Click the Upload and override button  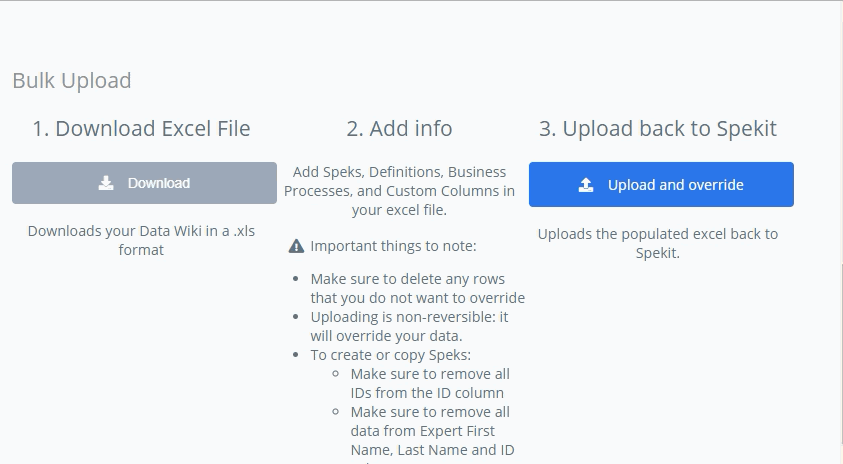(x=661, y=184)
